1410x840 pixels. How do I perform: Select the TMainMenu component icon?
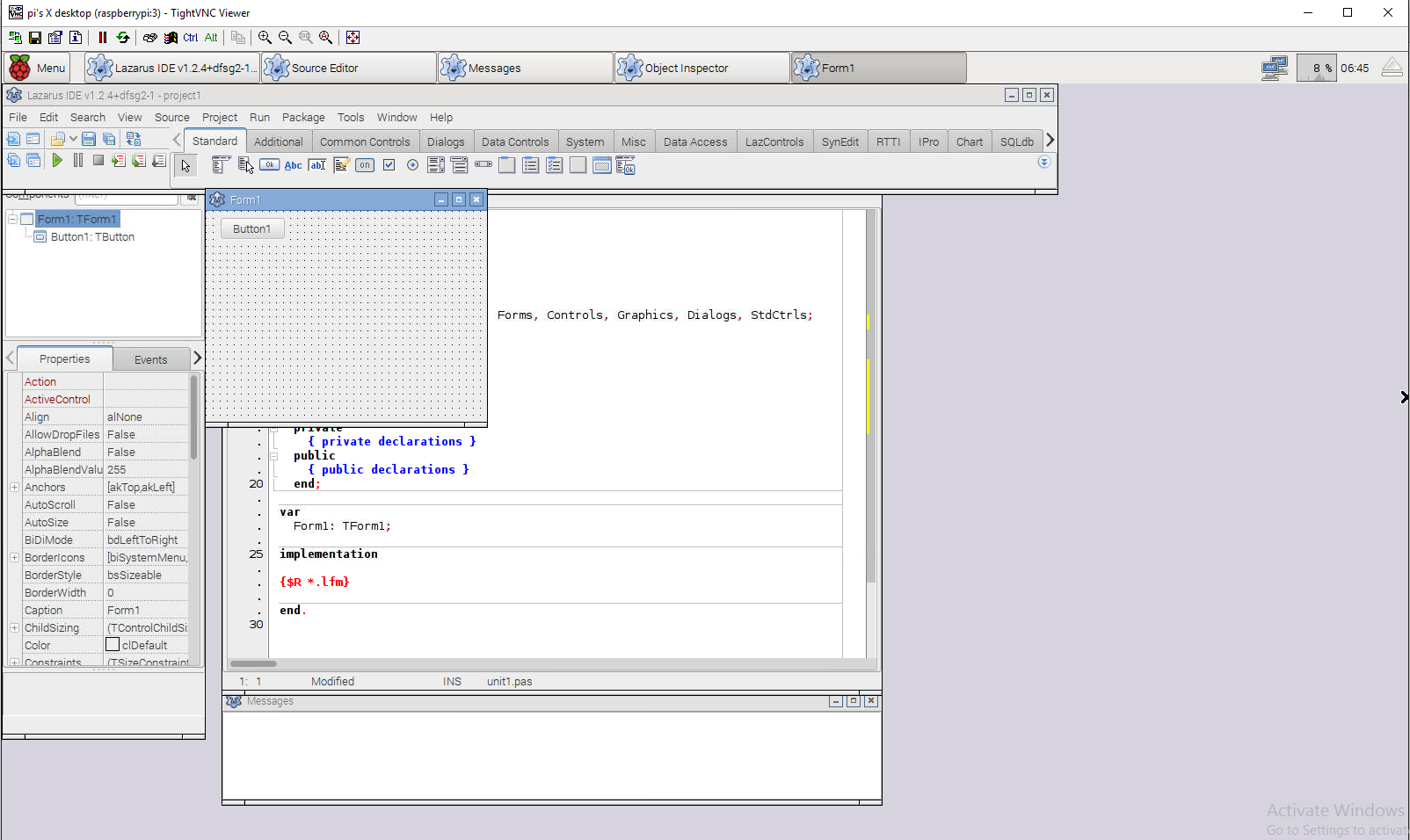pyautogui.click(x=221, y=165)
